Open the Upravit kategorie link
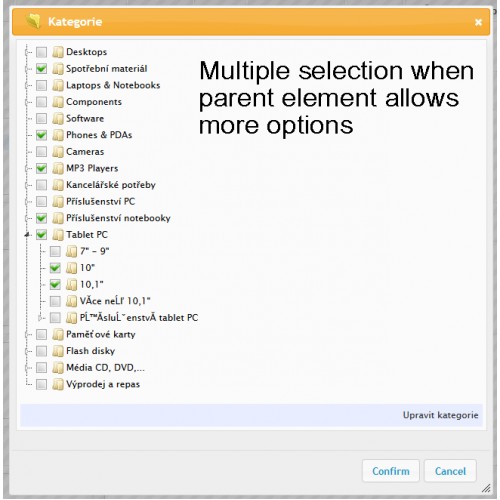 (440, 415)
